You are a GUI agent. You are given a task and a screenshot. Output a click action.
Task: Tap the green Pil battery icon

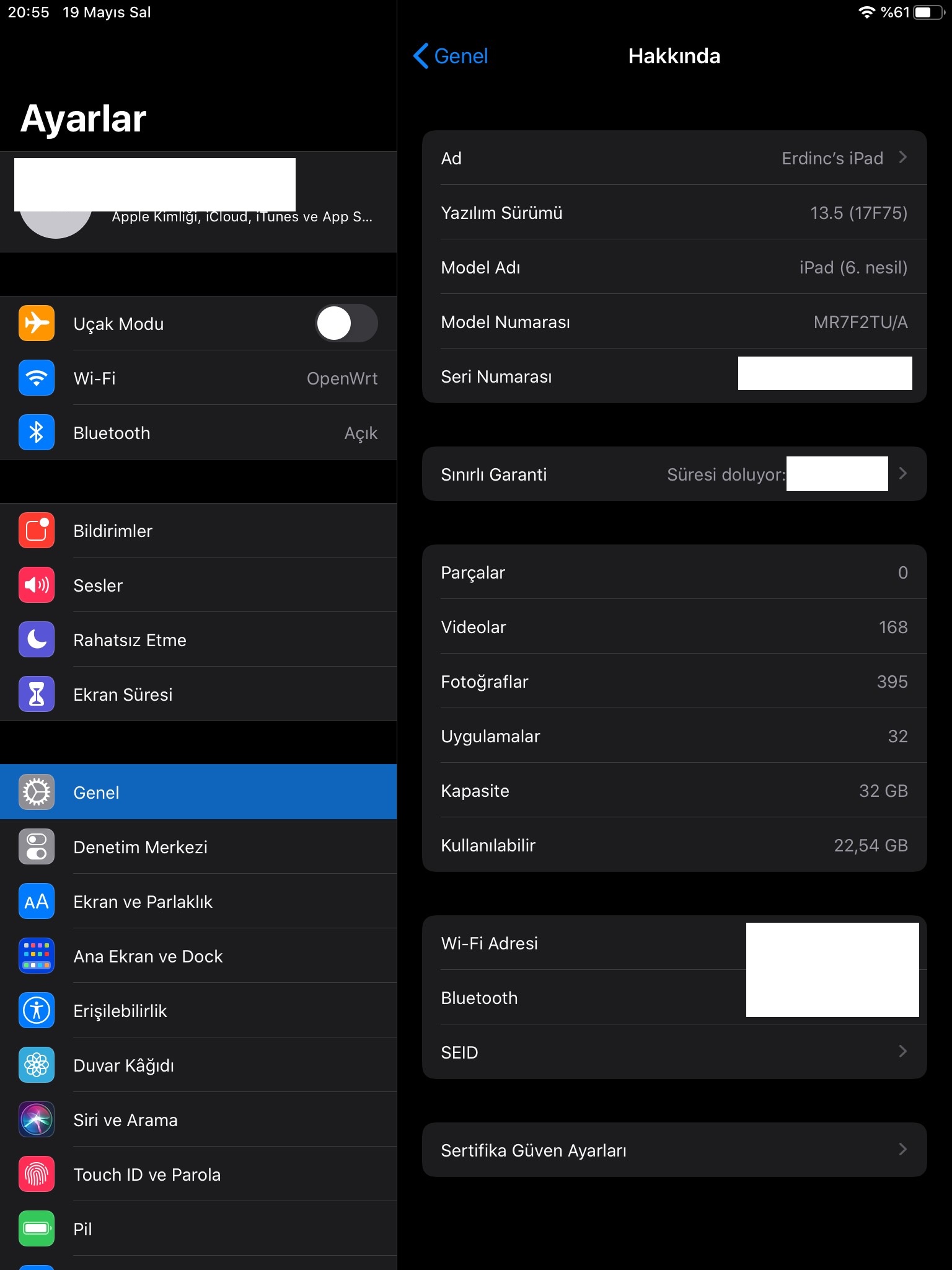coord(37,1228)
